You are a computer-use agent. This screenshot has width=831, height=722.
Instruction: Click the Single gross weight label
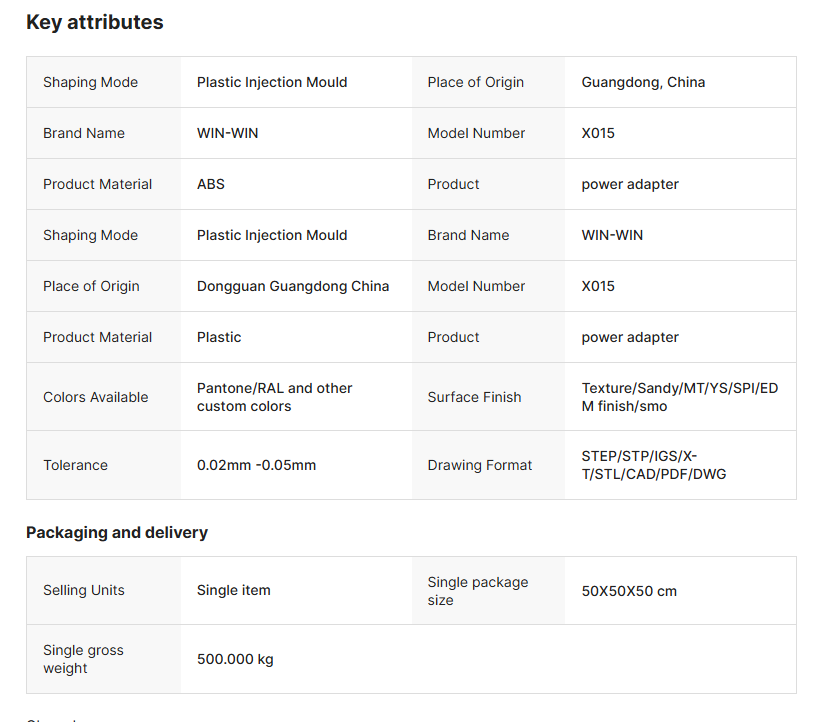click(83, 659)
